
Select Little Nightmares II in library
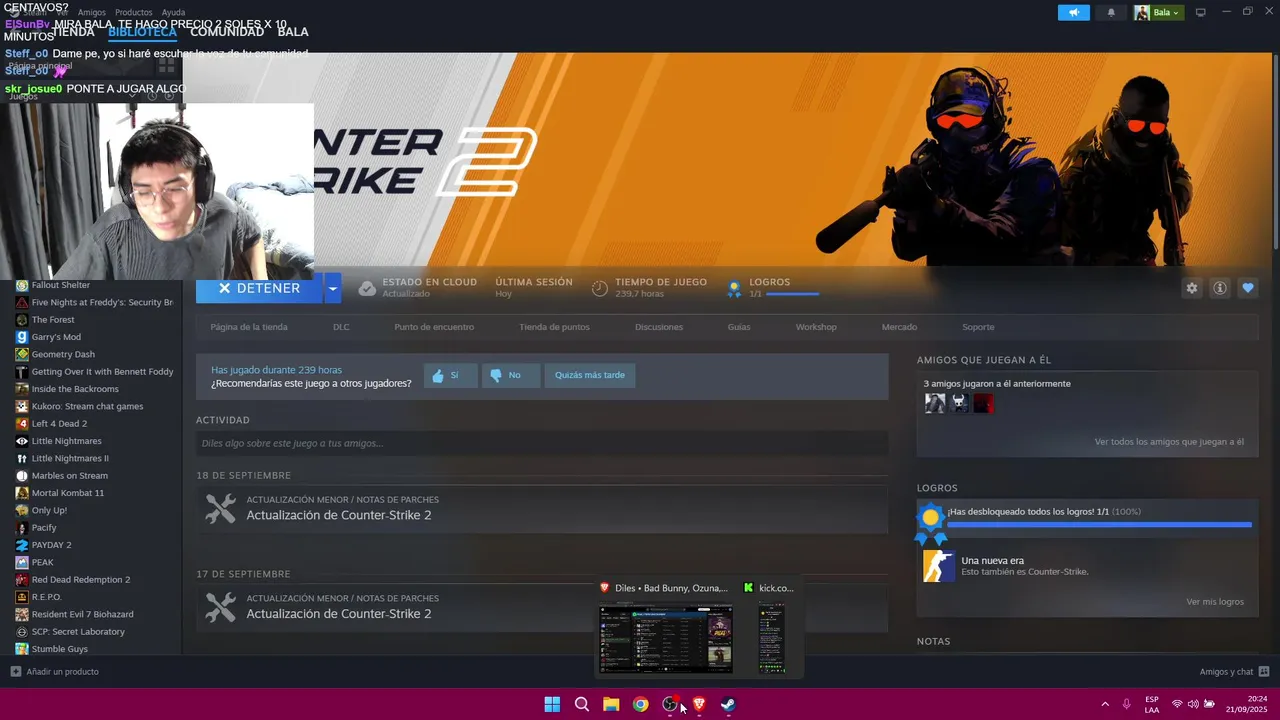pos(70,458)
